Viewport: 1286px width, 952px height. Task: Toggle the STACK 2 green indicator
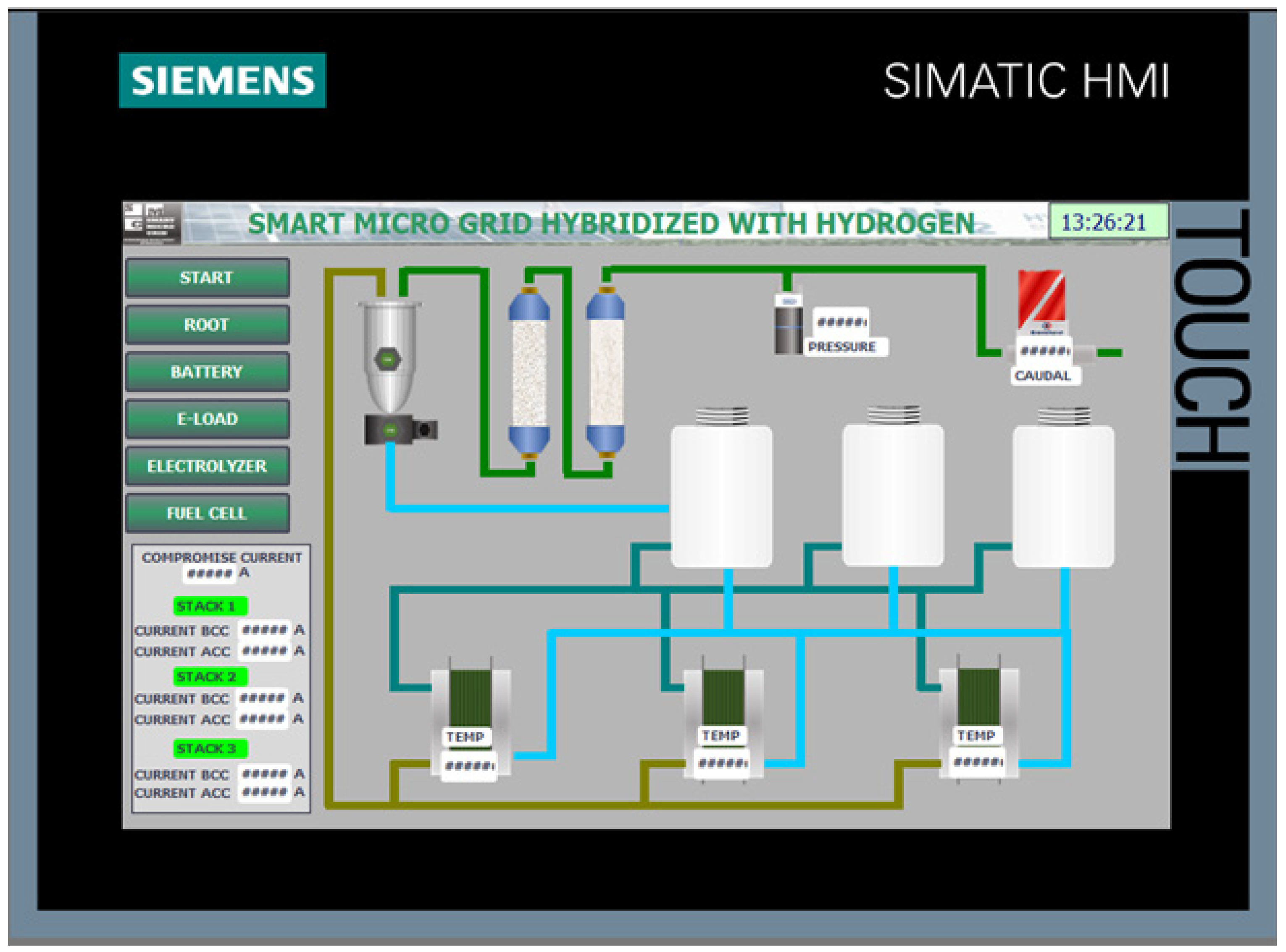tap(210, 676)
